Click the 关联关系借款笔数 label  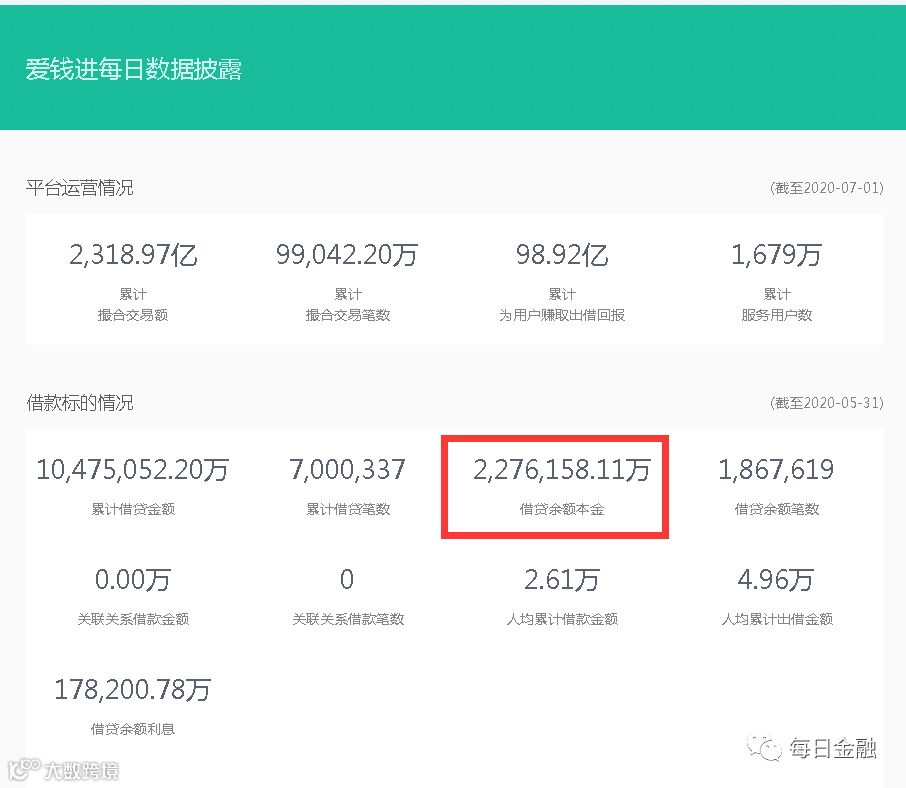348,619
